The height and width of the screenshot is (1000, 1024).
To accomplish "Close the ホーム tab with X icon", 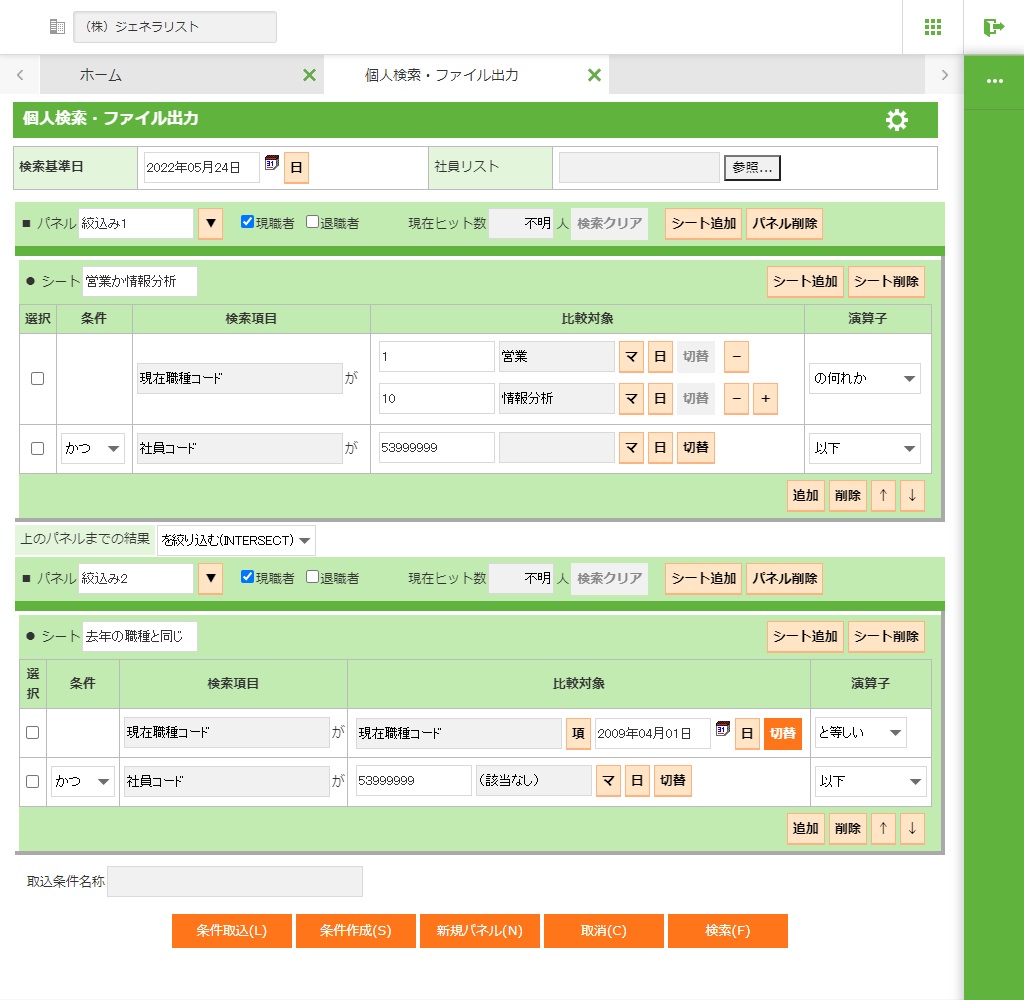I will [x=309, y=75].
